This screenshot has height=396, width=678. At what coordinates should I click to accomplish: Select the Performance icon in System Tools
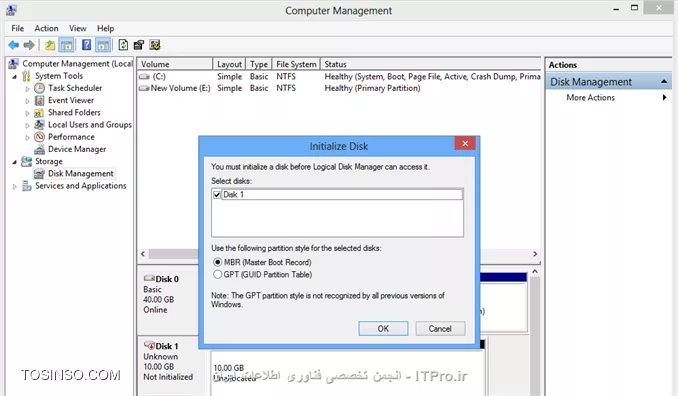pos(39,137)
